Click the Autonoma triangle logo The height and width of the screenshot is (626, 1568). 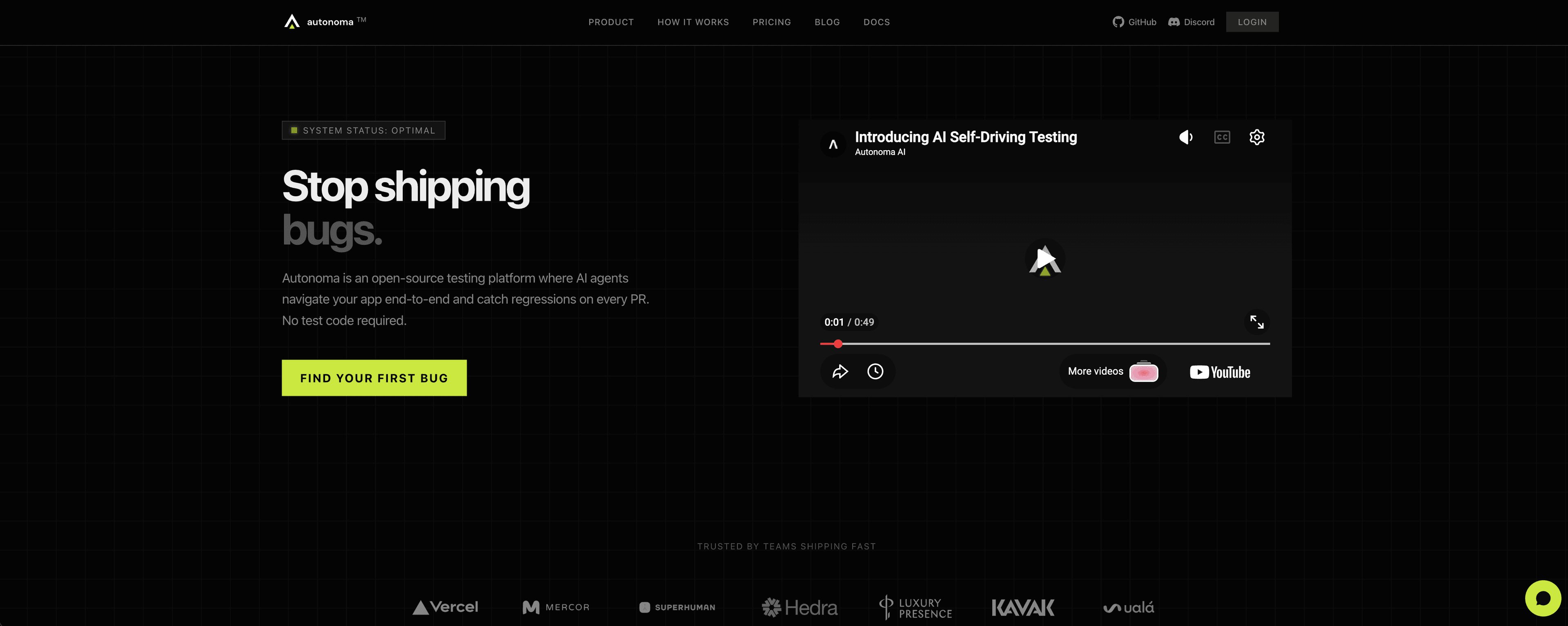292,21
